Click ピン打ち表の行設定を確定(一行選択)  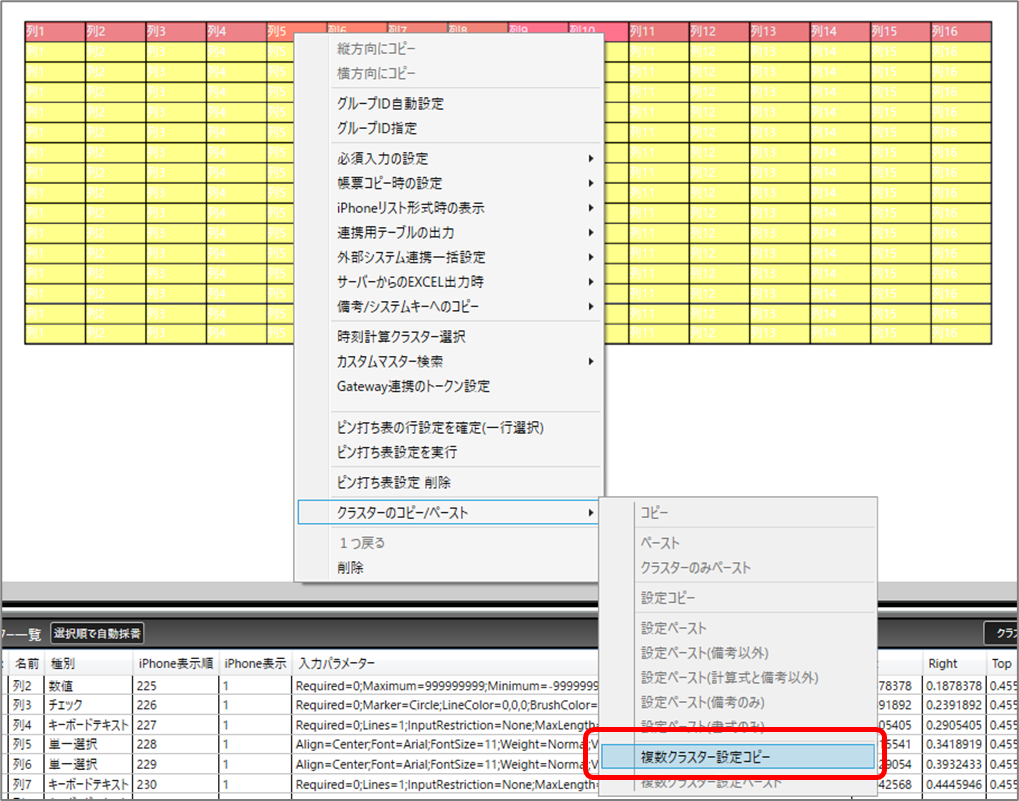click(x=440, y=428)
